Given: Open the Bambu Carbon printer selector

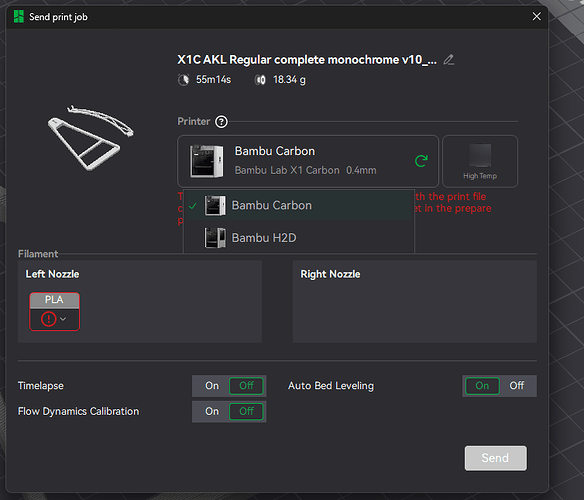Looking at the screenshot, I should 308,161.
